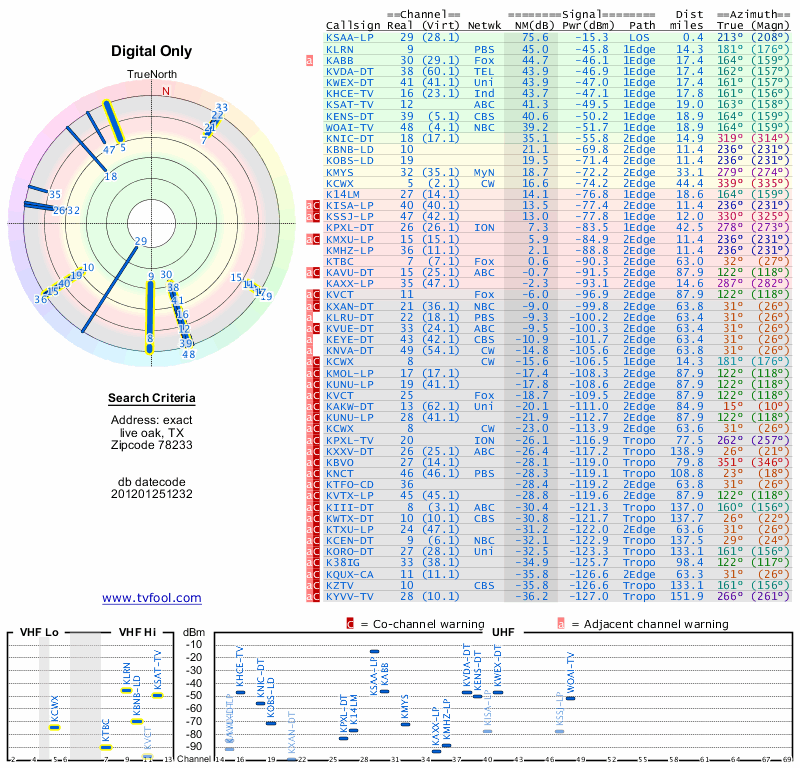Viewport: 800px width, 768px height.
Task: Click KVDA-DT callsign in the table list
Action: (349, 71)
